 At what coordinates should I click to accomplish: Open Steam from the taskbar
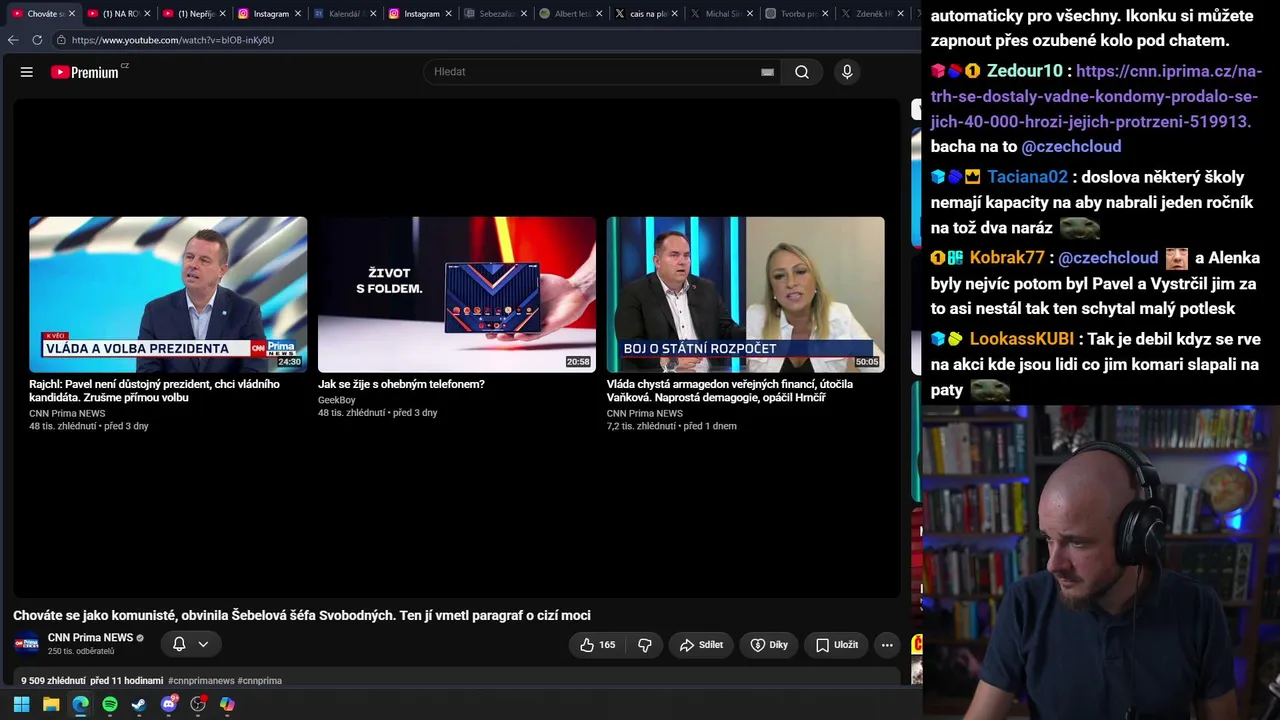139,704
